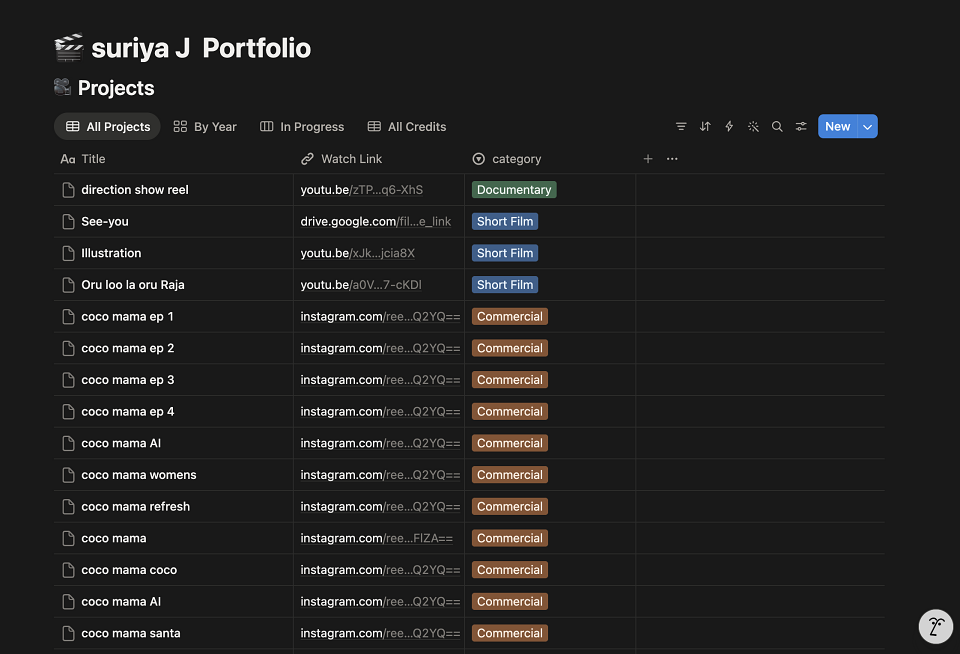Open the coco mama ep 2 title
Viewport: 960px width, 654px height.
click(x=127, y=348)
